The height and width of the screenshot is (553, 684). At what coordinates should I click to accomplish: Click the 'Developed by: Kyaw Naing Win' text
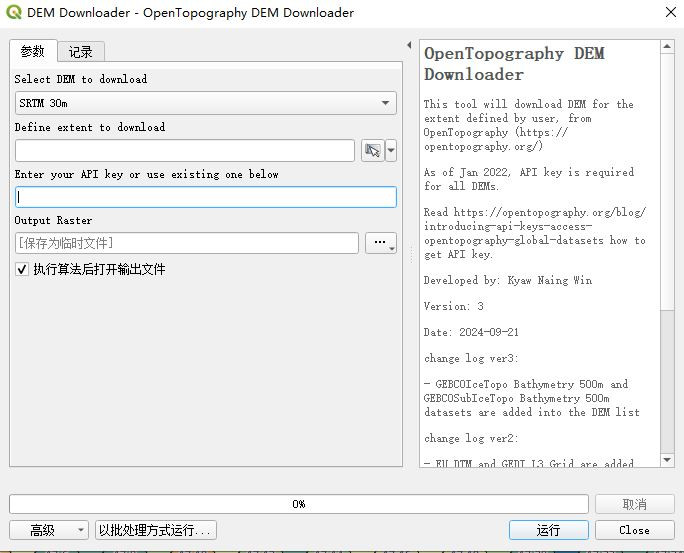click(508, 280)
